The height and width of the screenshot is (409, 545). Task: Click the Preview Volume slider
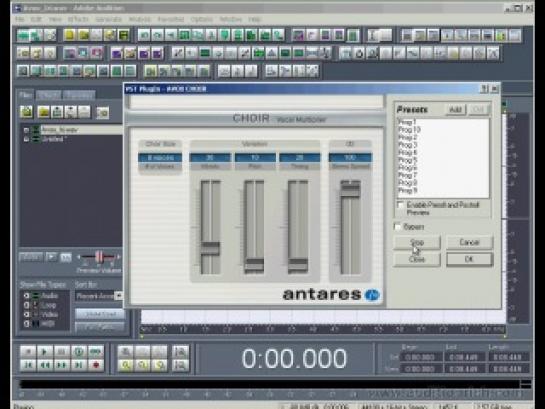(x=99, y=257)
